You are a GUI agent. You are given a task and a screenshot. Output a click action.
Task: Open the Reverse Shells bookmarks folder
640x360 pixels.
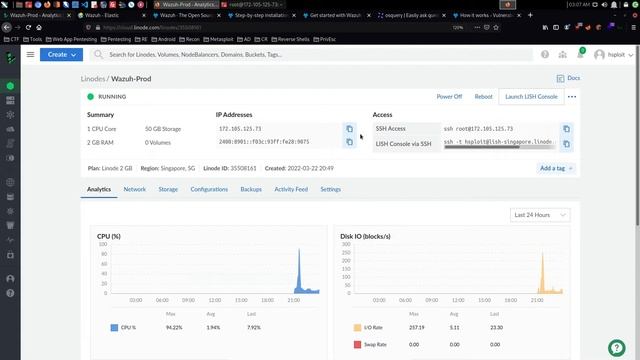[291, 39]
